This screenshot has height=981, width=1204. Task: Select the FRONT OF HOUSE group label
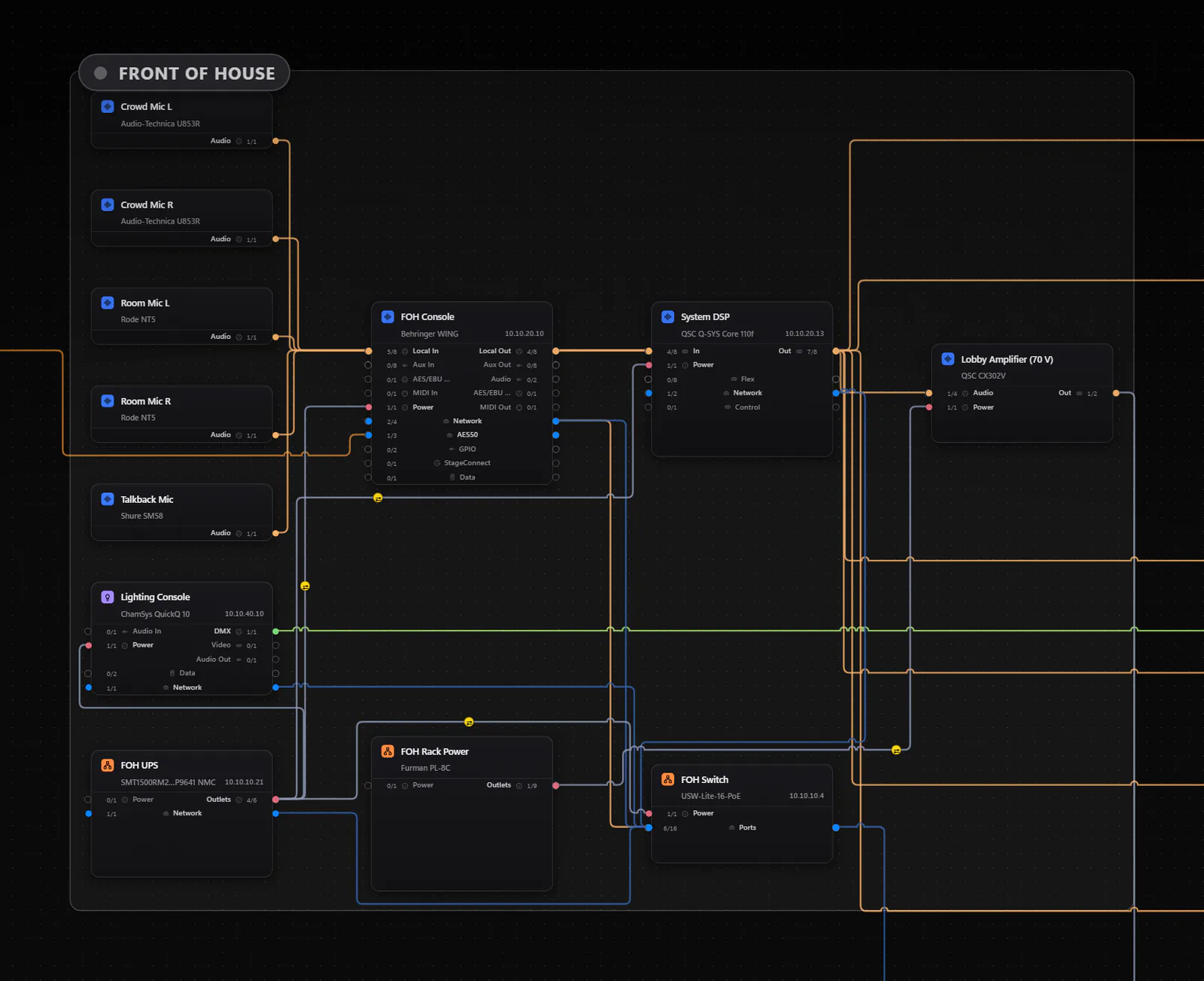pos(197,73)
